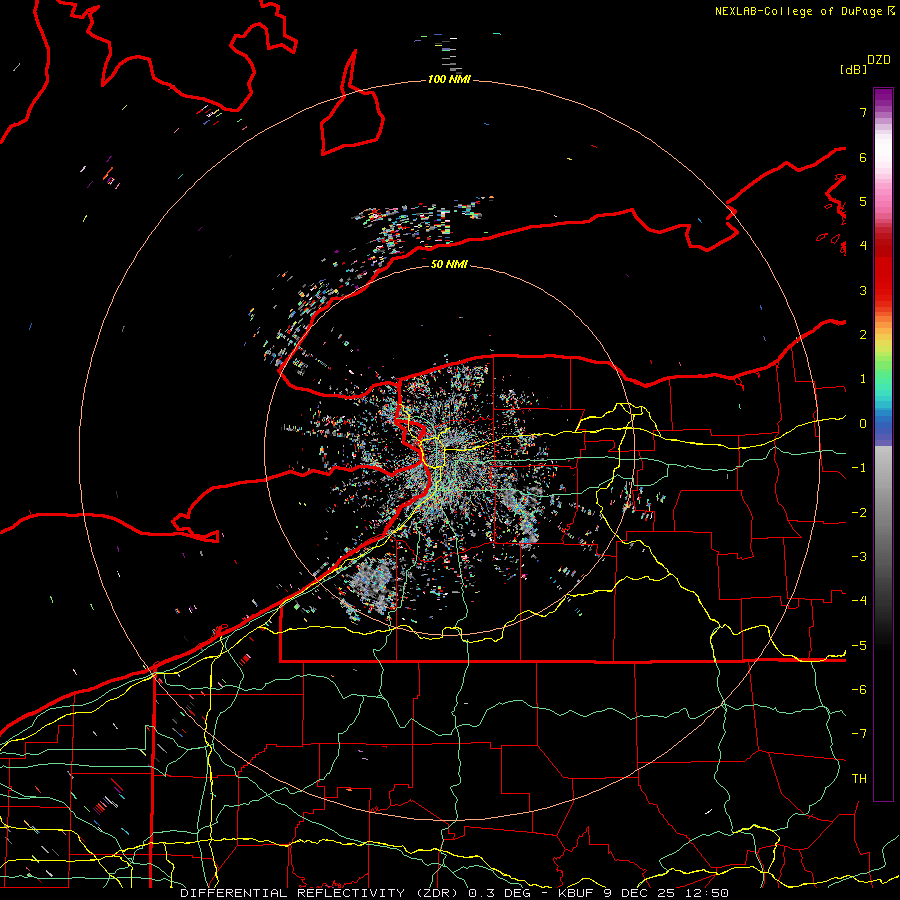Click the 5 value on color scale

coord(863,201)
